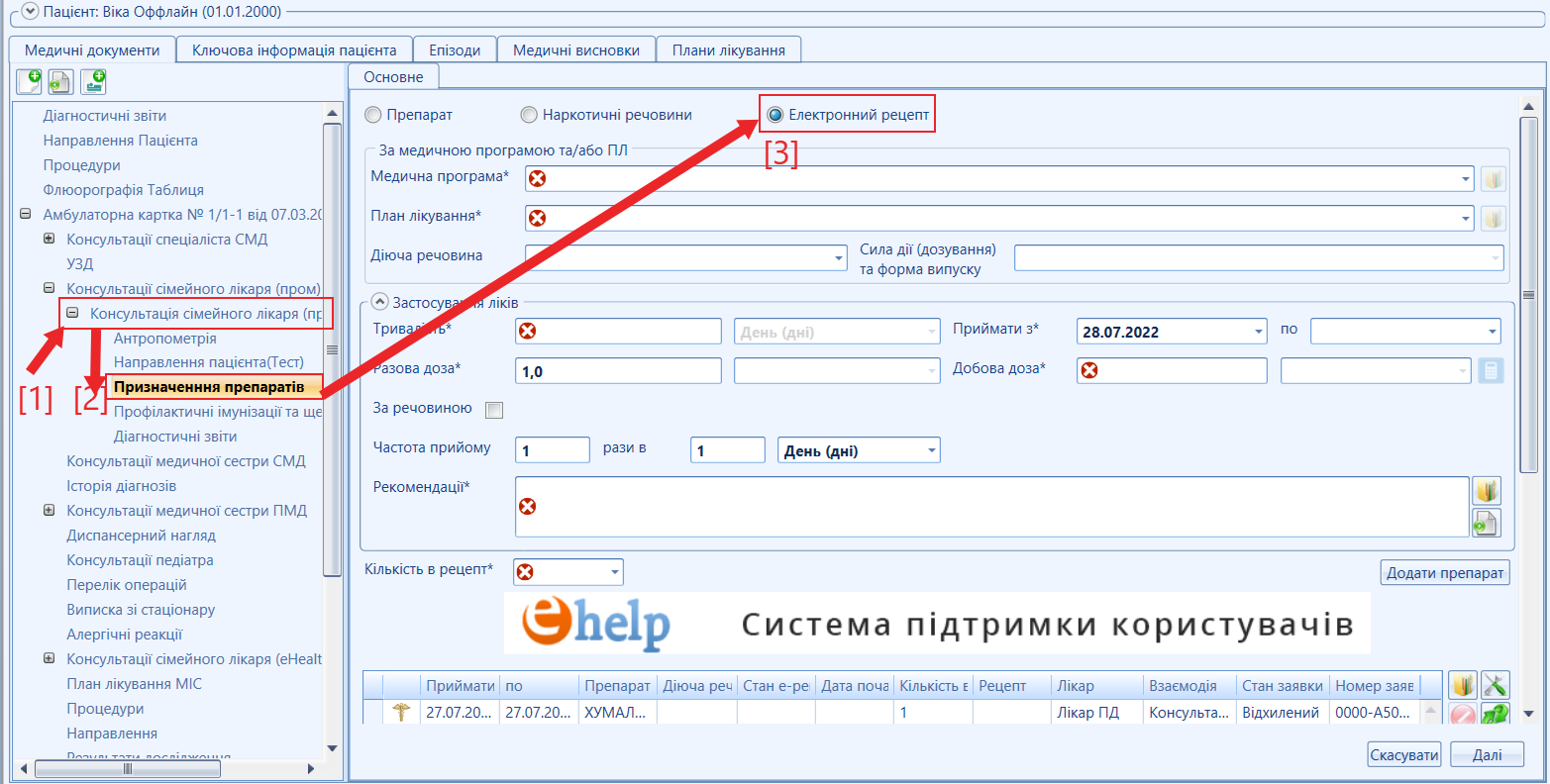Viewport: 1550px width, 784px height.
Task: Click the green arrows icon beside the table
Action: [1496, 715]
